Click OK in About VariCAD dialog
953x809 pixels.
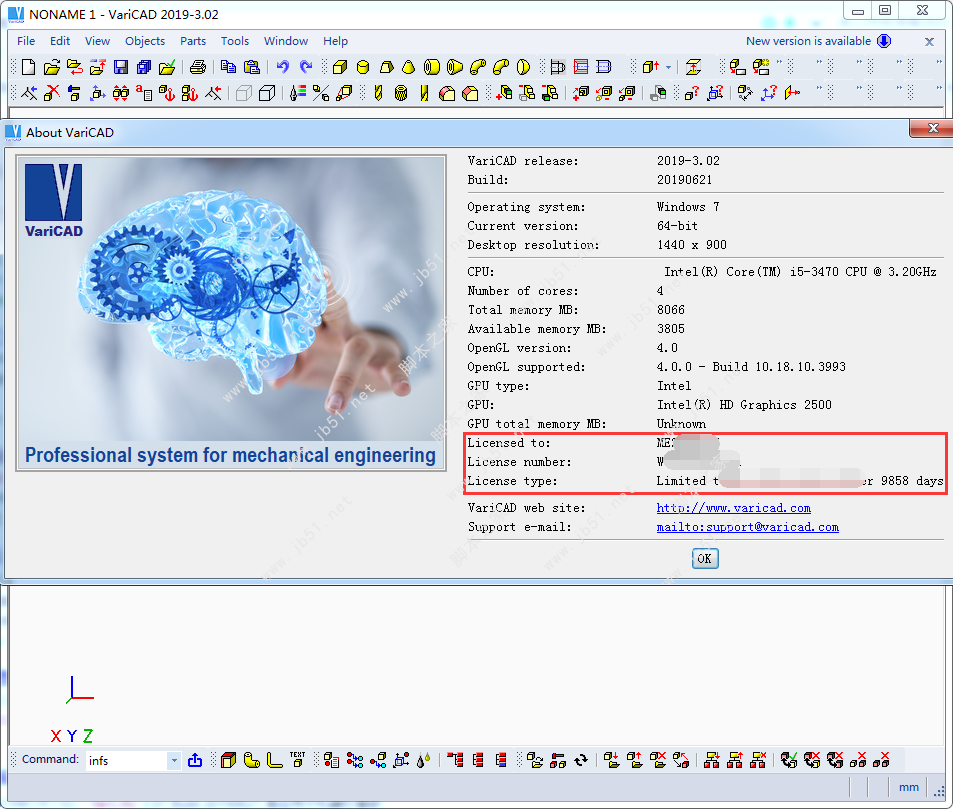(x=705, y=559)
